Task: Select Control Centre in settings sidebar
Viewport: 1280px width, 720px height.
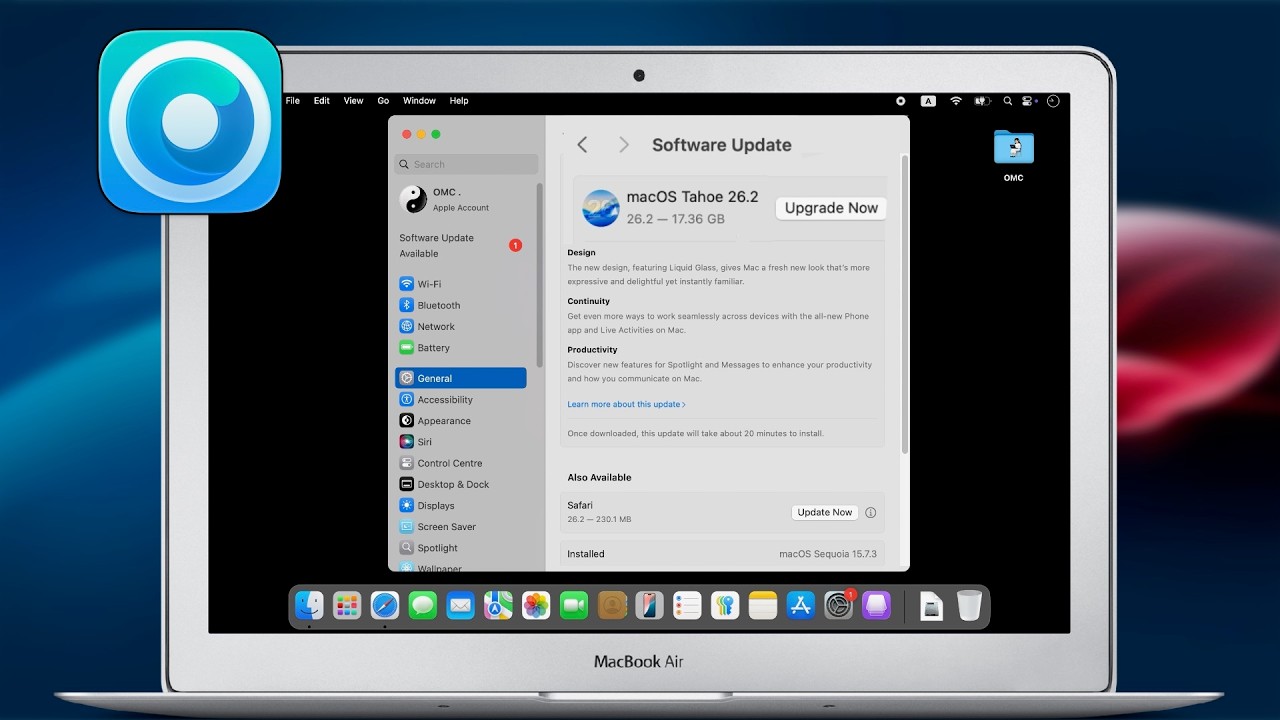Action: click(x=461, y=463)
